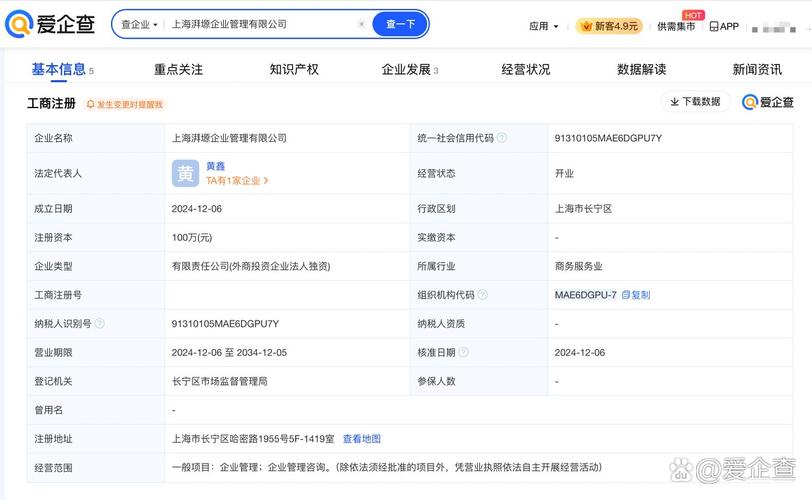
Task: Select the organization code MAE6DGPU-7
Action: click(585, 295)
